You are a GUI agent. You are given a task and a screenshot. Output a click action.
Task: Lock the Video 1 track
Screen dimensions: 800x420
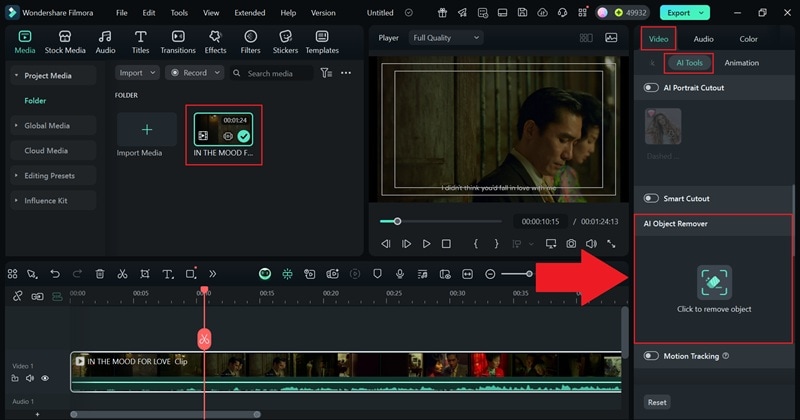coord(15,378)
